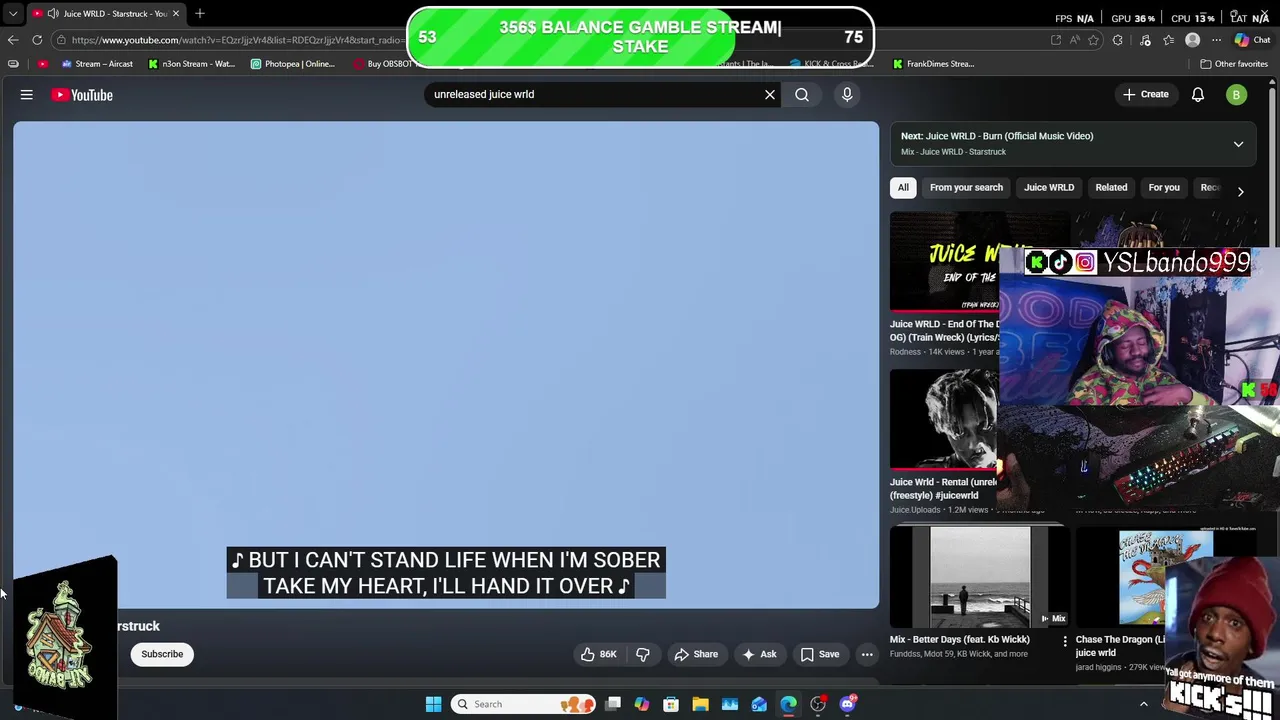Go to YouTube home via logo
1280x720 pixels.
(82, 95)
